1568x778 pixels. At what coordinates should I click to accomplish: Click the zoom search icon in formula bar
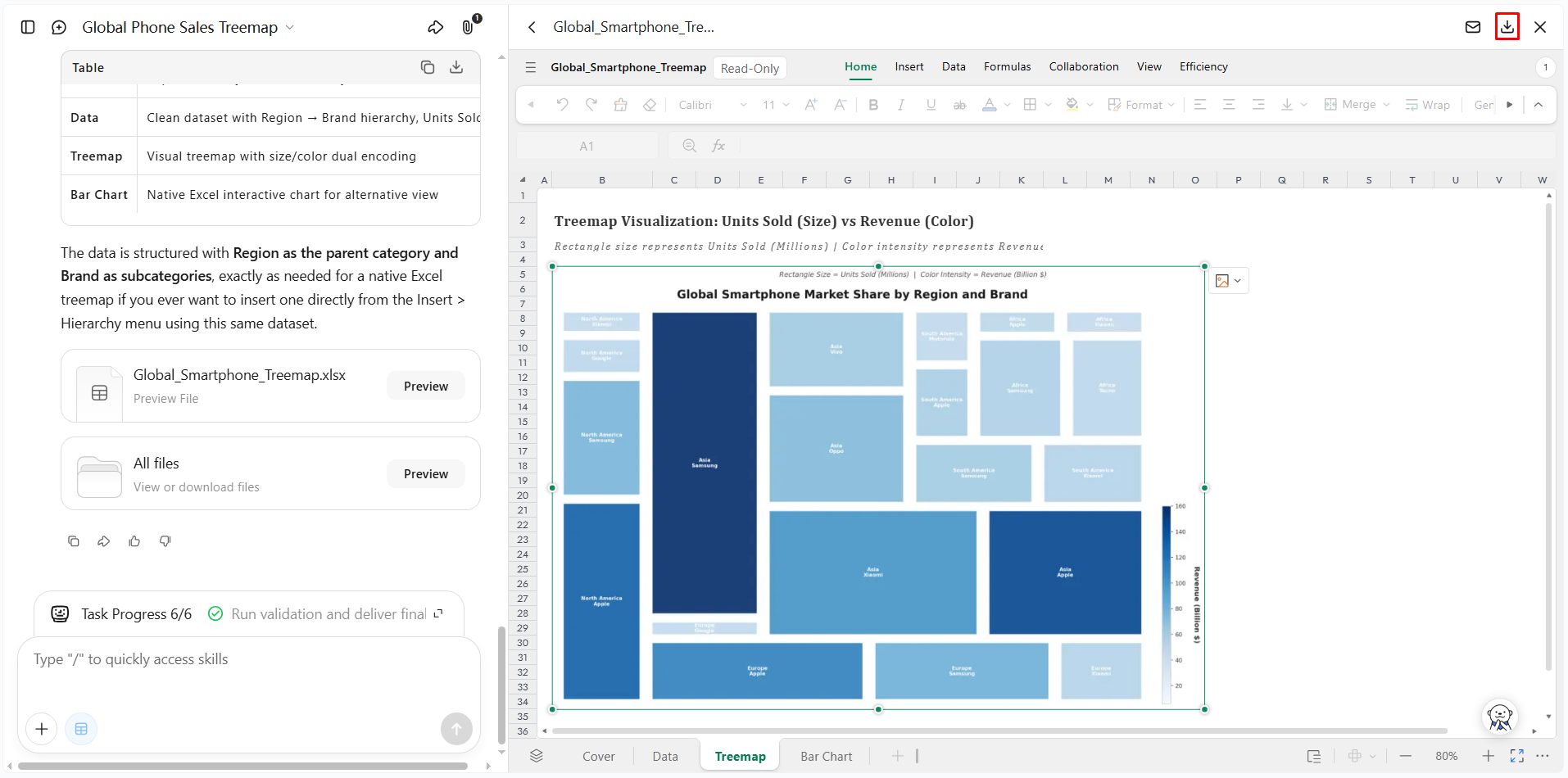(690, 146)
